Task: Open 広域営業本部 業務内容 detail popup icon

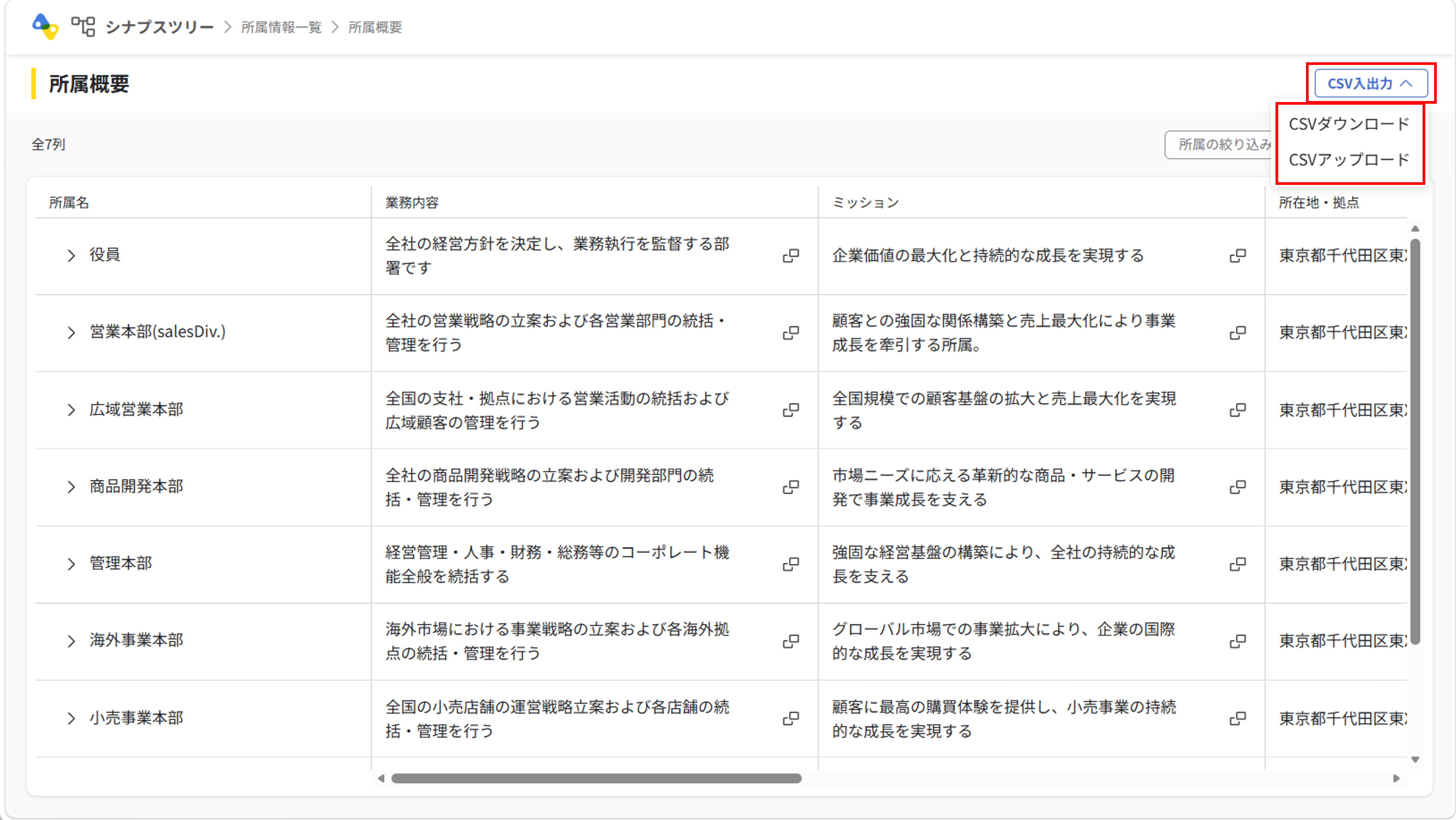Action: tap(791, 410)
